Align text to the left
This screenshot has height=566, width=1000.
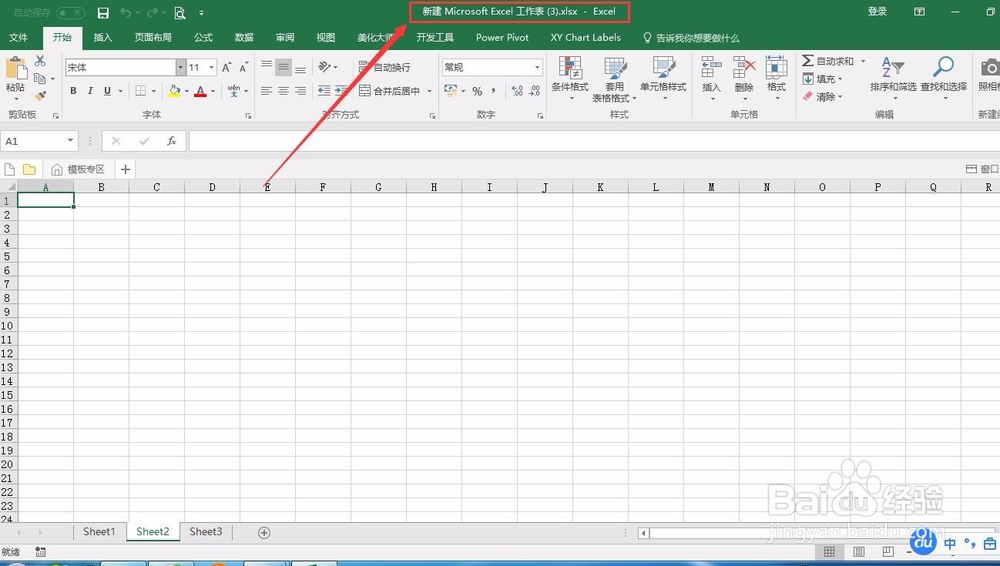click(267, 91)
